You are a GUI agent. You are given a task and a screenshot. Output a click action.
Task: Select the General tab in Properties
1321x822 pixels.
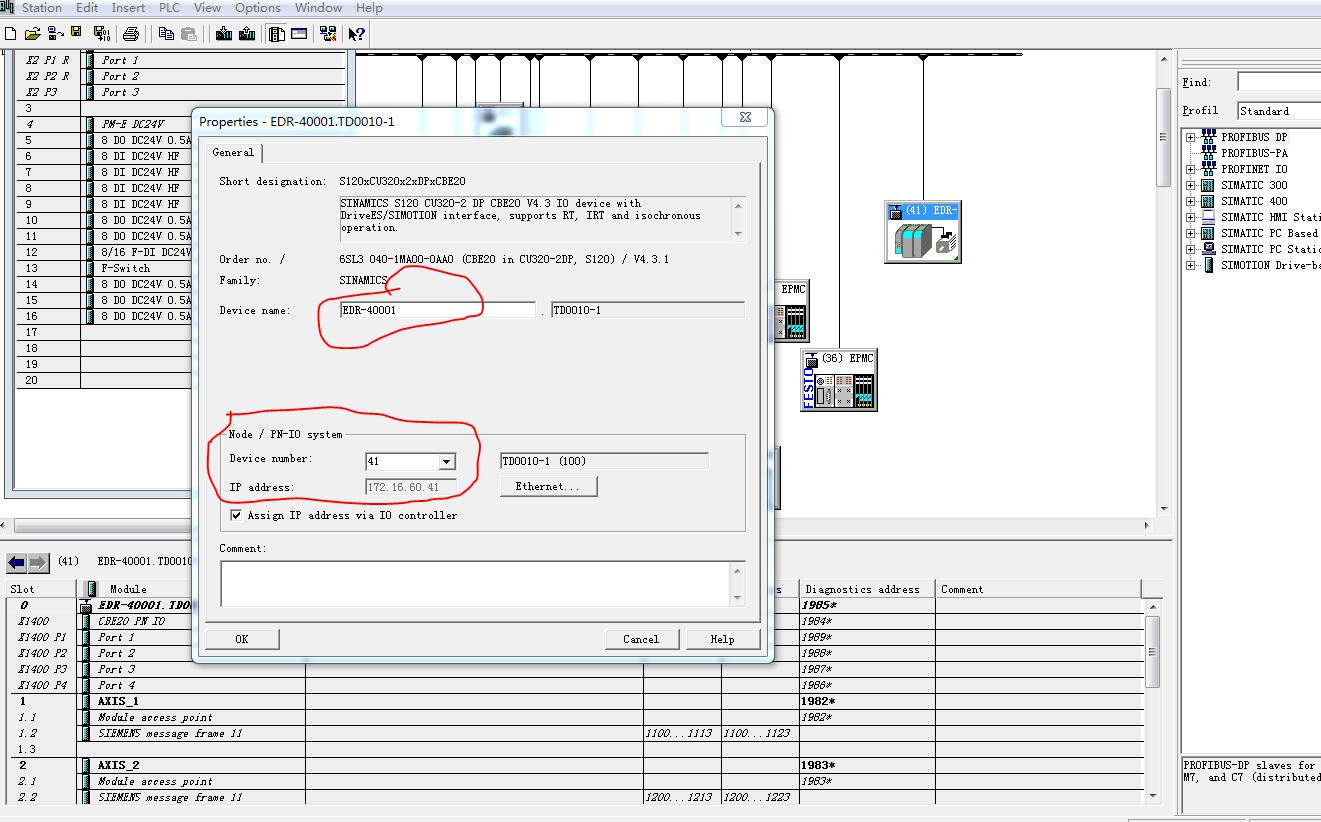pos(233,153)
